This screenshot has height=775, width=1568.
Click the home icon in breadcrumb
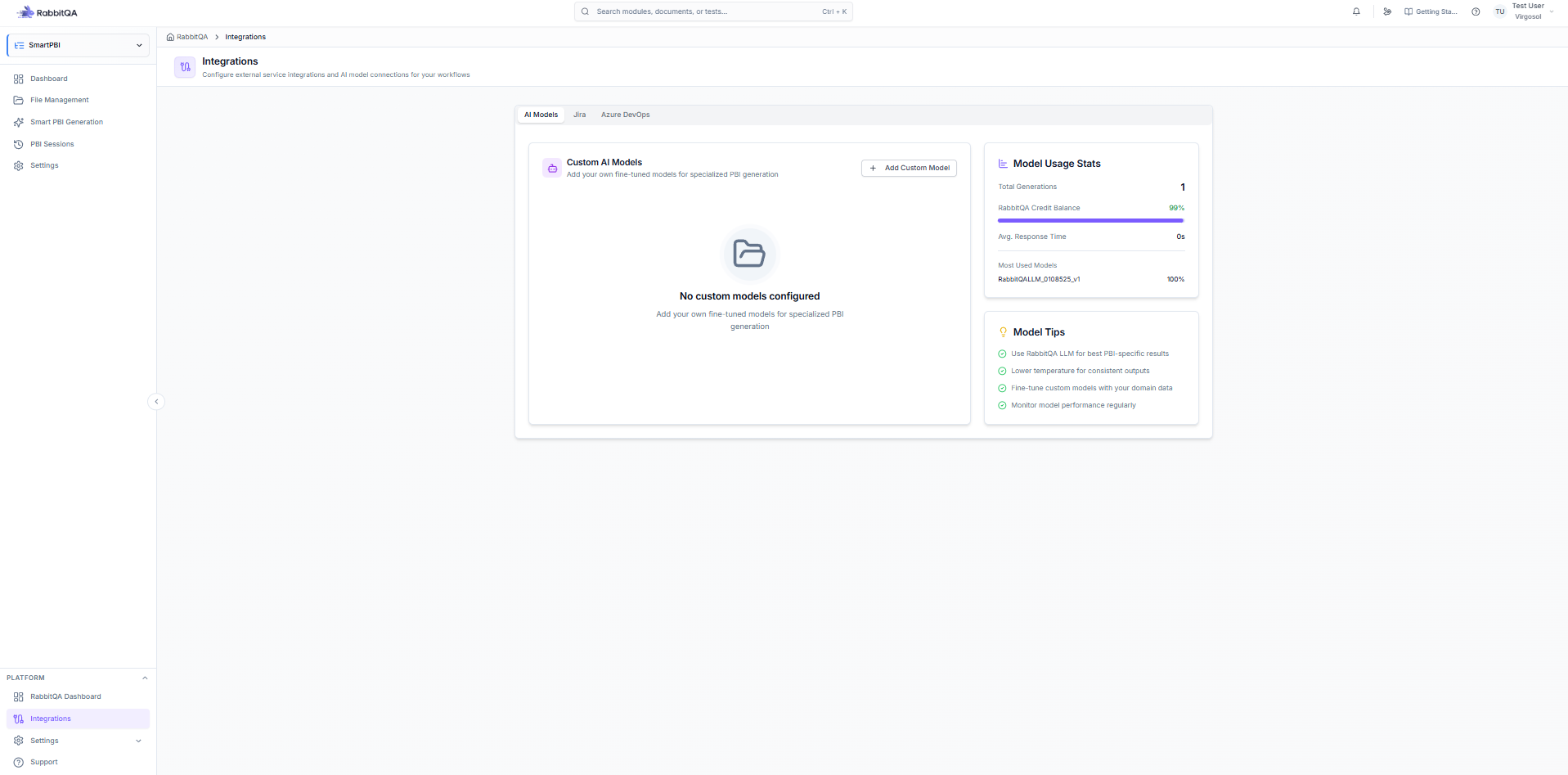(x=170, y=37)
